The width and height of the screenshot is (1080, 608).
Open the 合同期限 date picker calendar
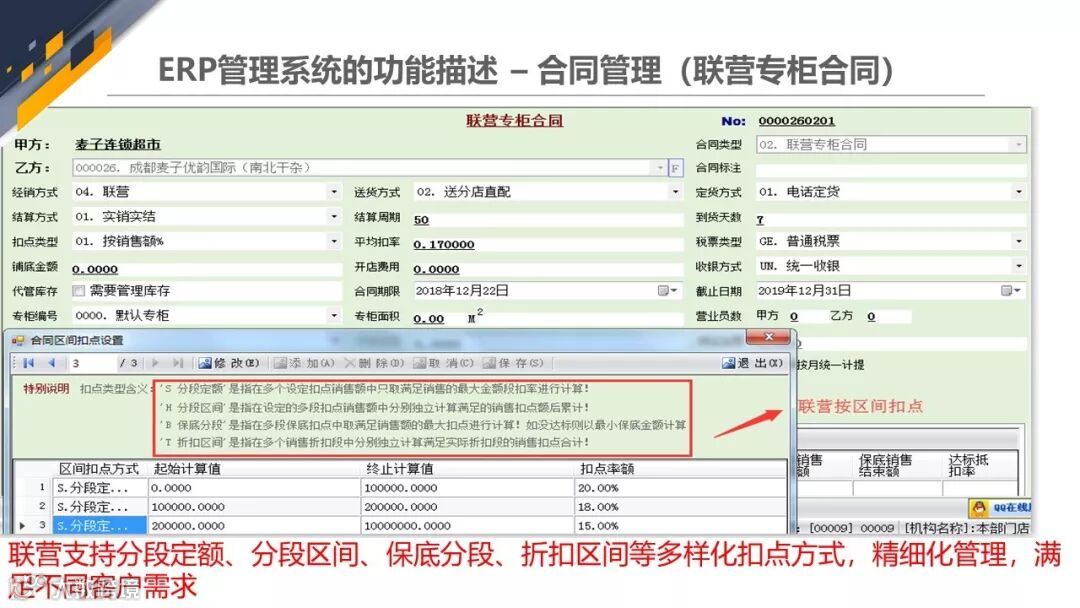[x=667, y=291]
